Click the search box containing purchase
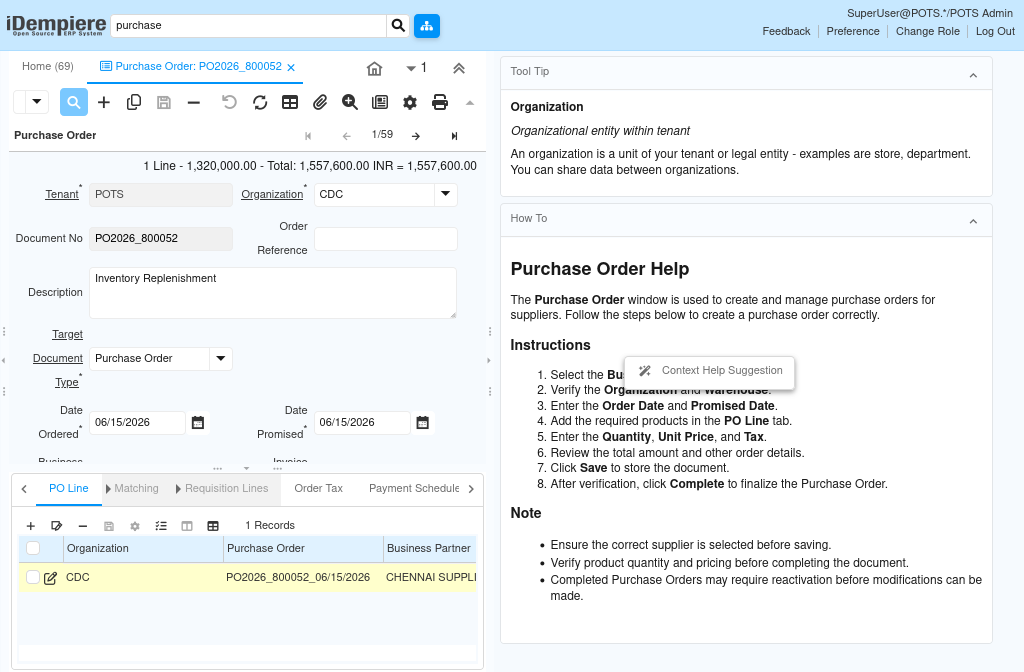 [x=248, y=25]
